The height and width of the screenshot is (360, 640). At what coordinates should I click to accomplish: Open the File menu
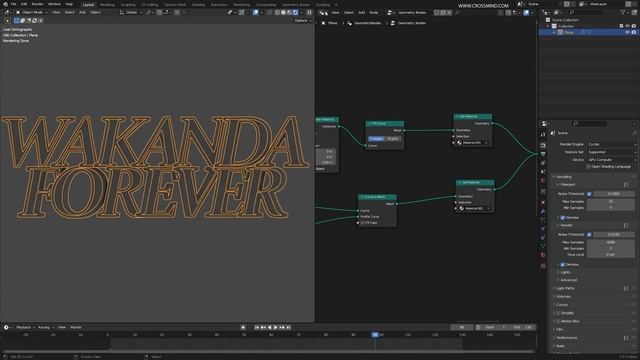point(13,4)
